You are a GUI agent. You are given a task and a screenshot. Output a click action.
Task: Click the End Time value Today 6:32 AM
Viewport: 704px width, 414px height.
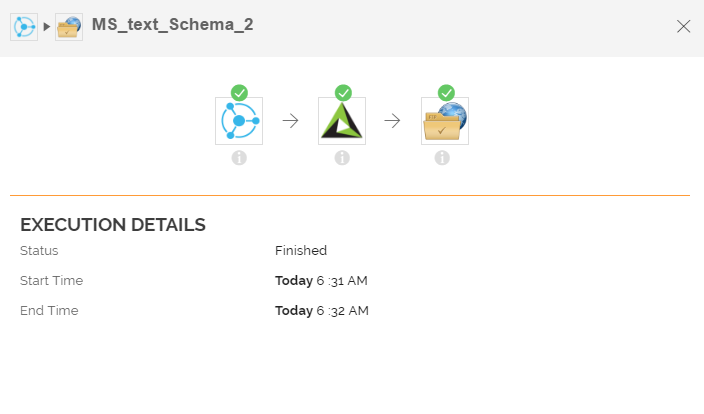pyautogui.click(x=322, y=311)
